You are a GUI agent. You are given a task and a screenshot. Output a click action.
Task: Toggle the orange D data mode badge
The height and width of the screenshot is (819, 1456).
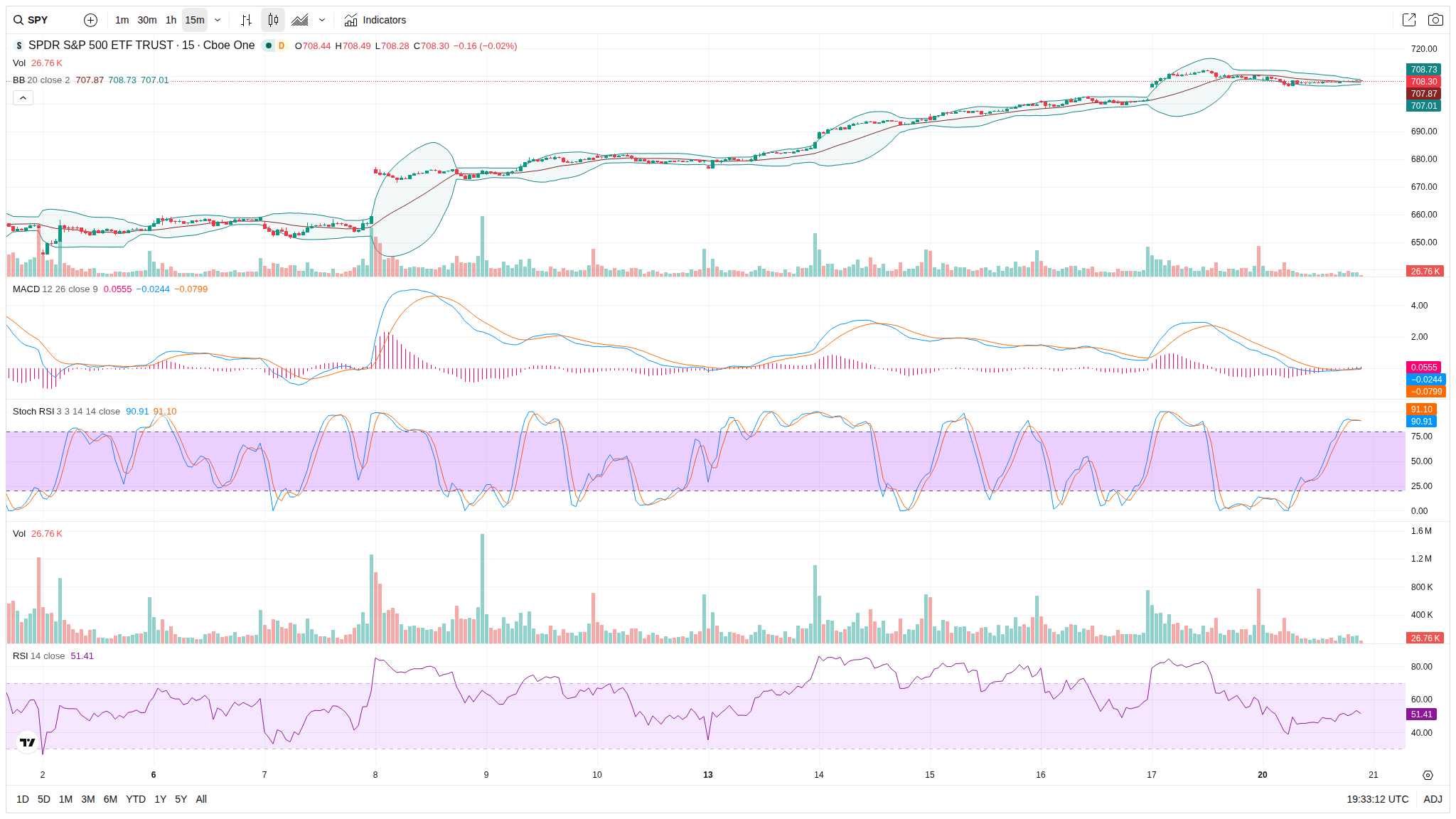282,45
